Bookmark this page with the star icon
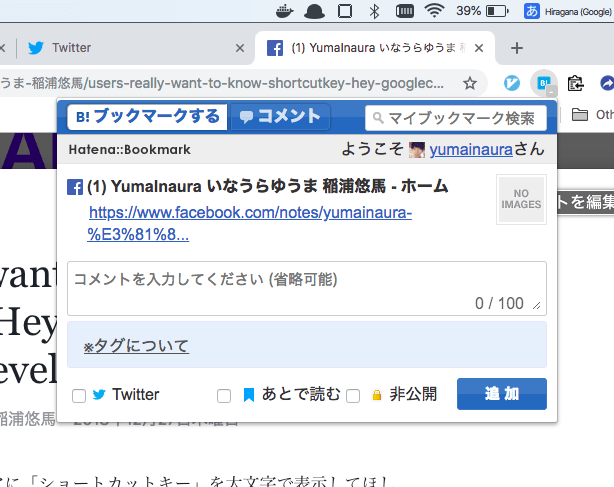The image size is (614, 487). click(470, 83)
